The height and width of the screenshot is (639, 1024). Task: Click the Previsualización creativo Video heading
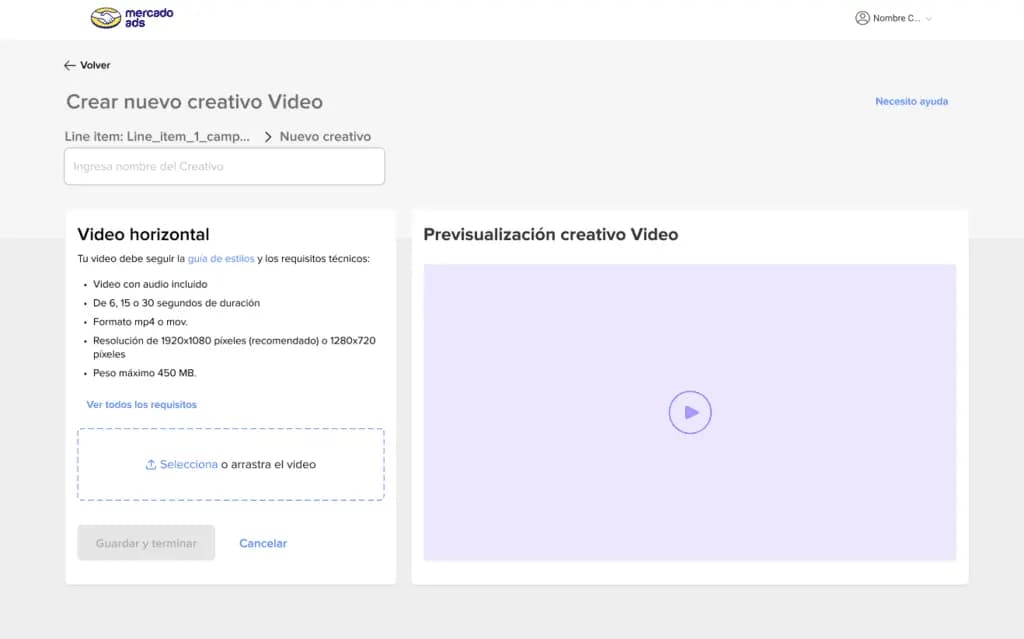pyautogui.click(x=551, y=235)
